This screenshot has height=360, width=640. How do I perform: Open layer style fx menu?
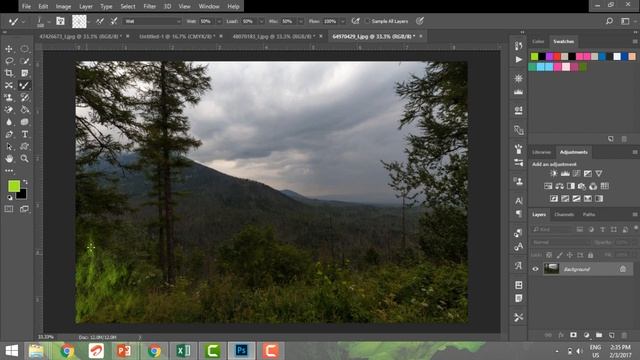[561, 335]
